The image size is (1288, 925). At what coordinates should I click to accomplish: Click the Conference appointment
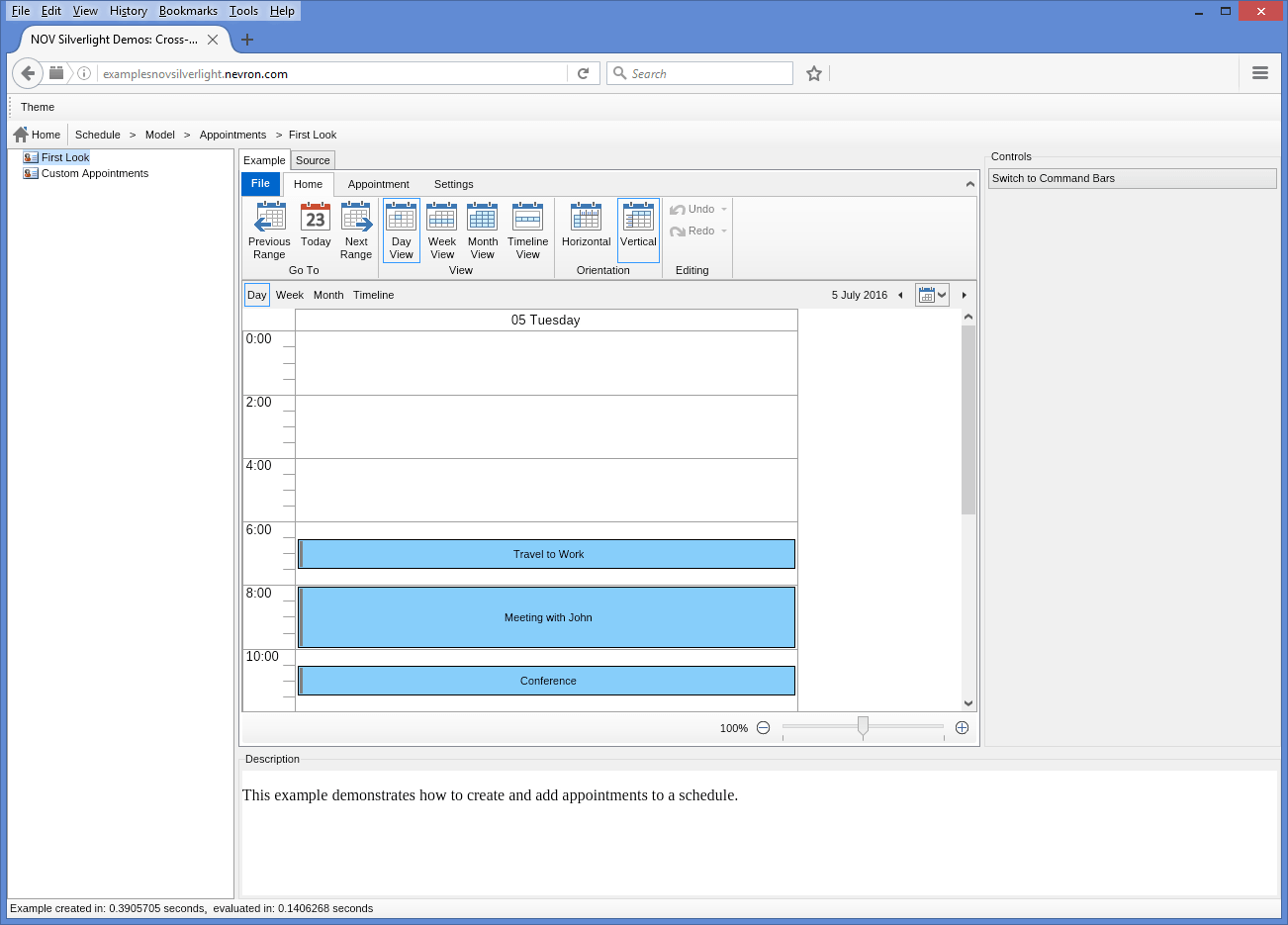pyautogui.click(x=546, y=681)
